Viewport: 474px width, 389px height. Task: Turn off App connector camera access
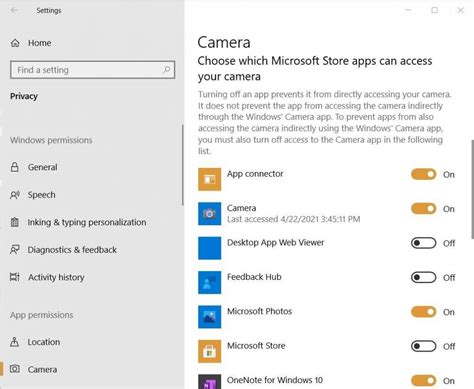(423, 174)
